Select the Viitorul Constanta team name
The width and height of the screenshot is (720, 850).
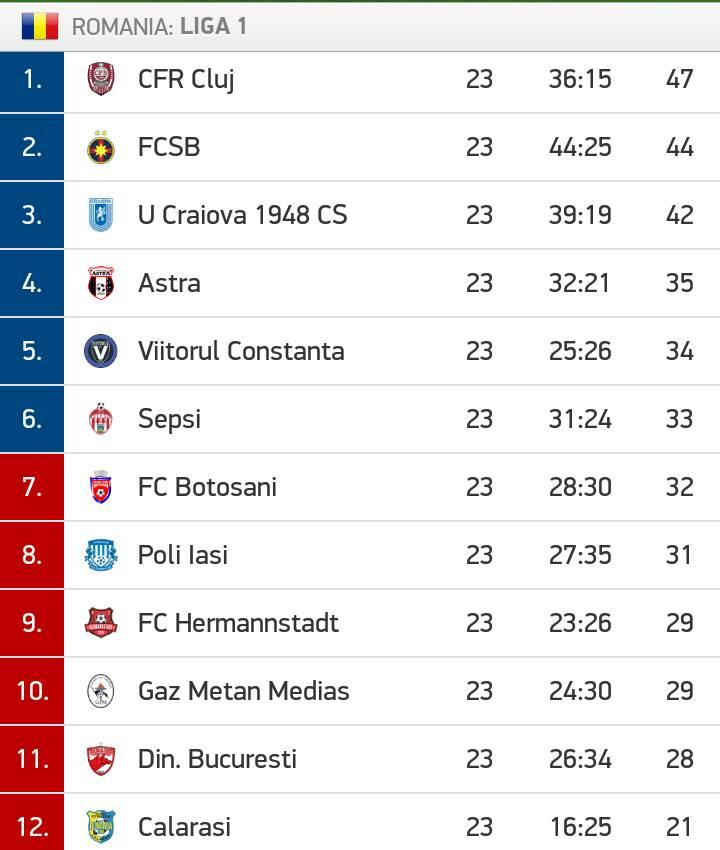[x=241, y=351]
